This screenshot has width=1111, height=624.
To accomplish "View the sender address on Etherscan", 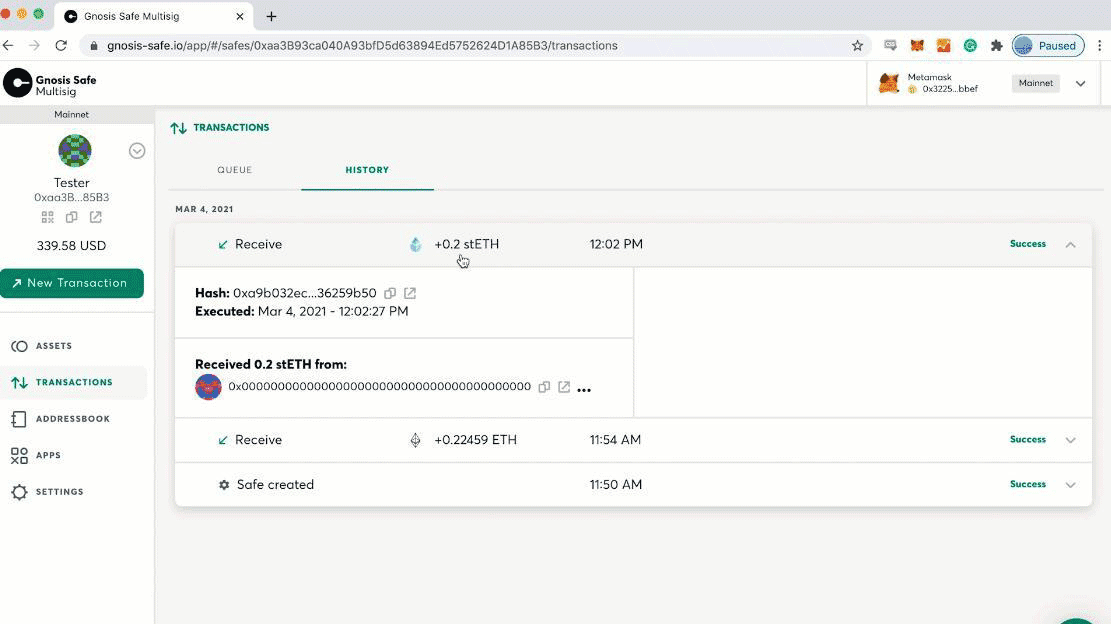I will [563, 387].
